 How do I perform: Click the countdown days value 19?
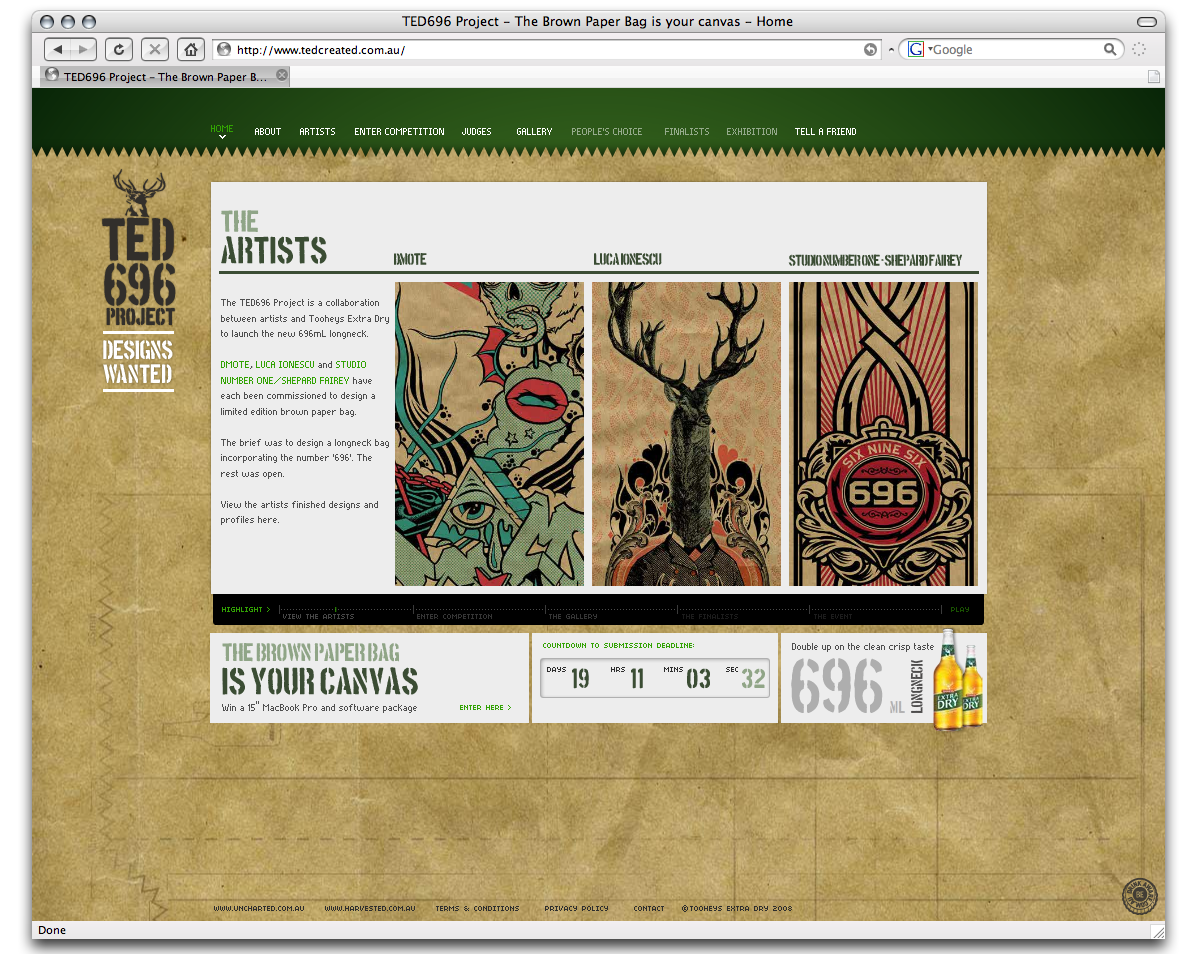click(580, 679)
